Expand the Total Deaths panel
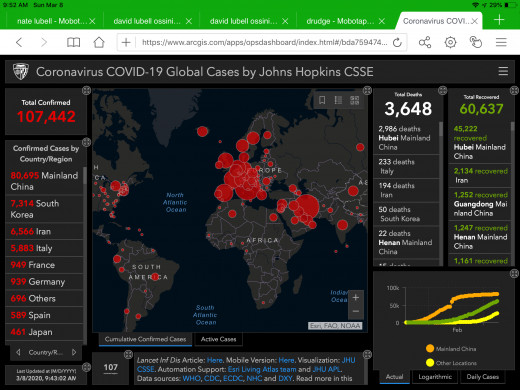Viewport: 520px width, 390px height. click(442, 90)
